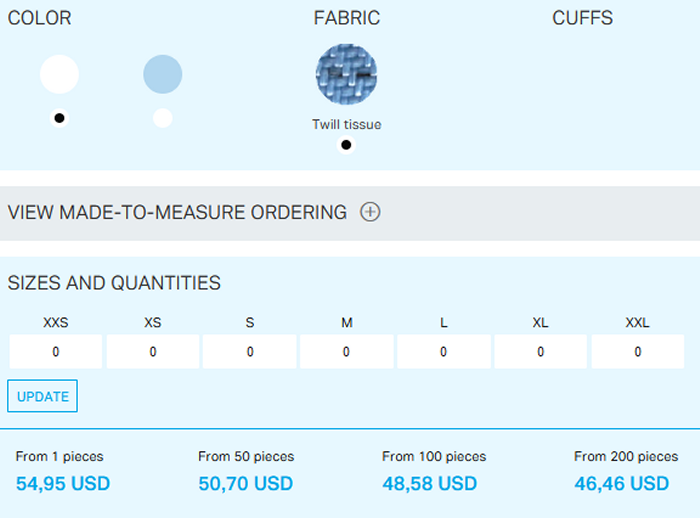This screenshot has height=518, width=700.
Task: Select the light blue color swatch
Action: tap(162, 74)
